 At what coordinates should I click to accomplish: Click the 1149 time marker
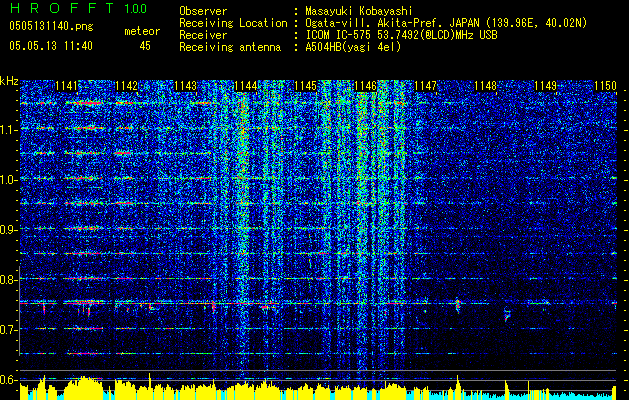(545, 86)
